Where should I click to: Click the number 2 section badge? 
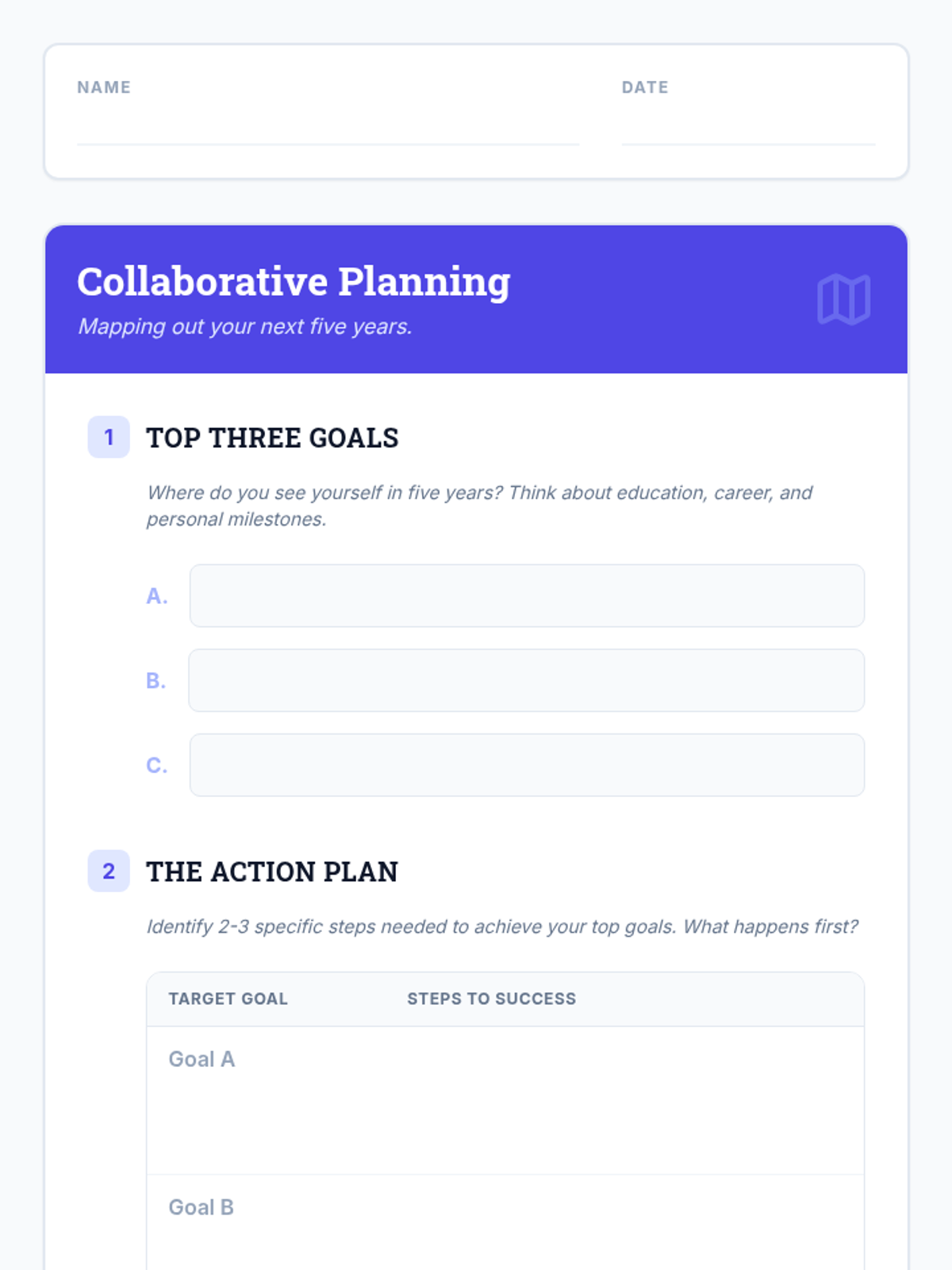click(x=109, y=872)
